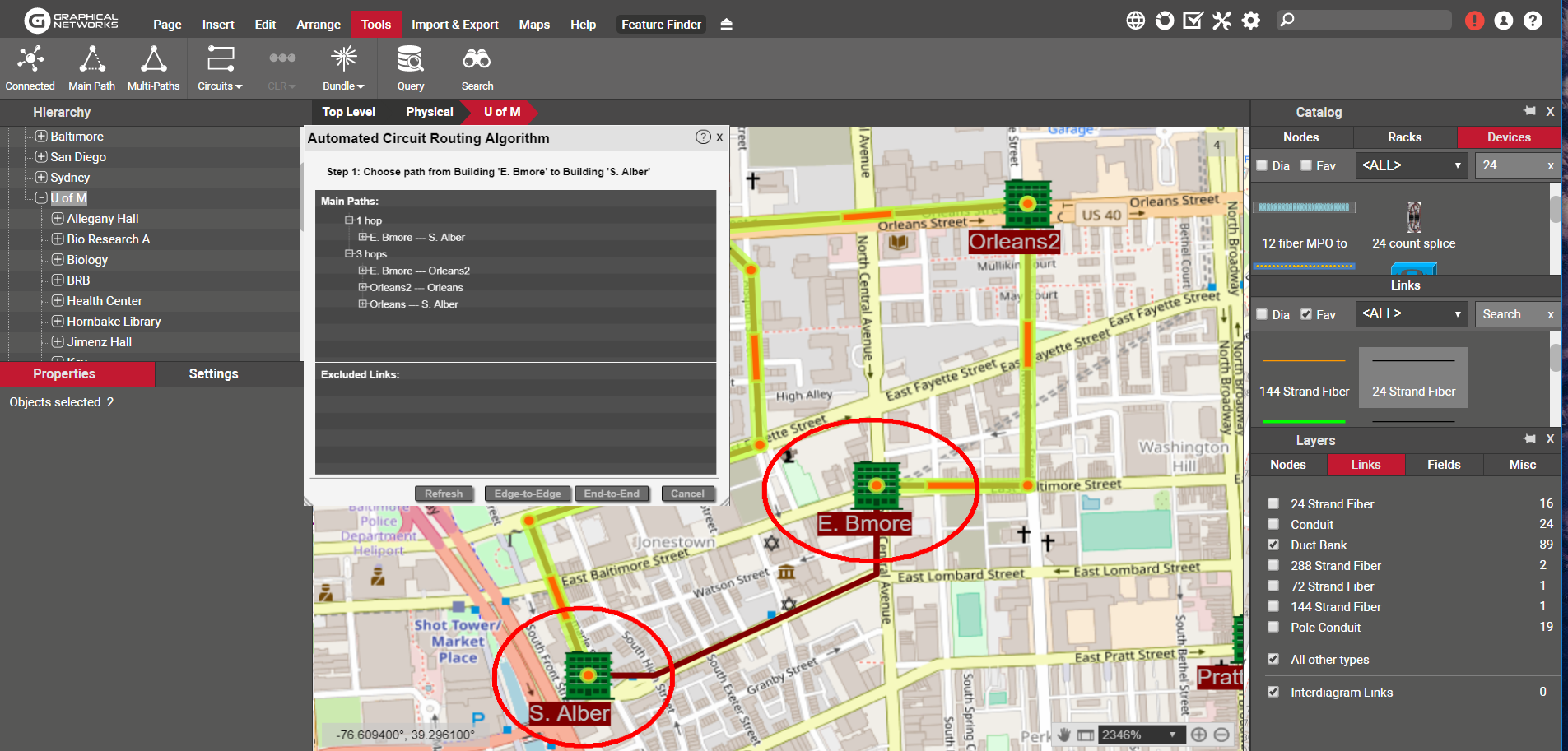Uncheck the Duct Bank layer checkbox
This screenshot has height=751, width=1568.
coord(1273,545)
